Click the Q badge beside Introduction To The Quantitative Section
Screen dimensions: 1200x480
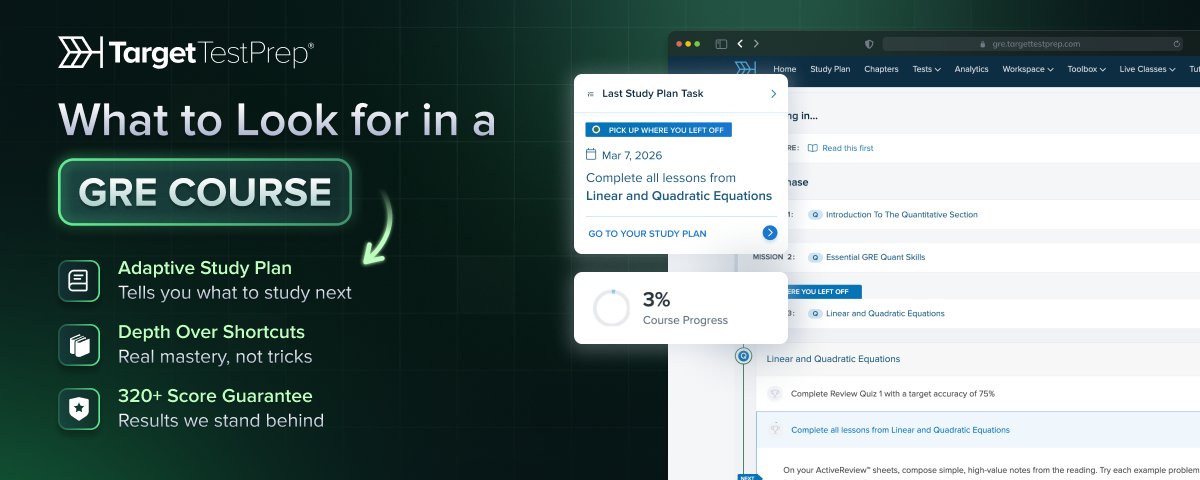point(815,214)
